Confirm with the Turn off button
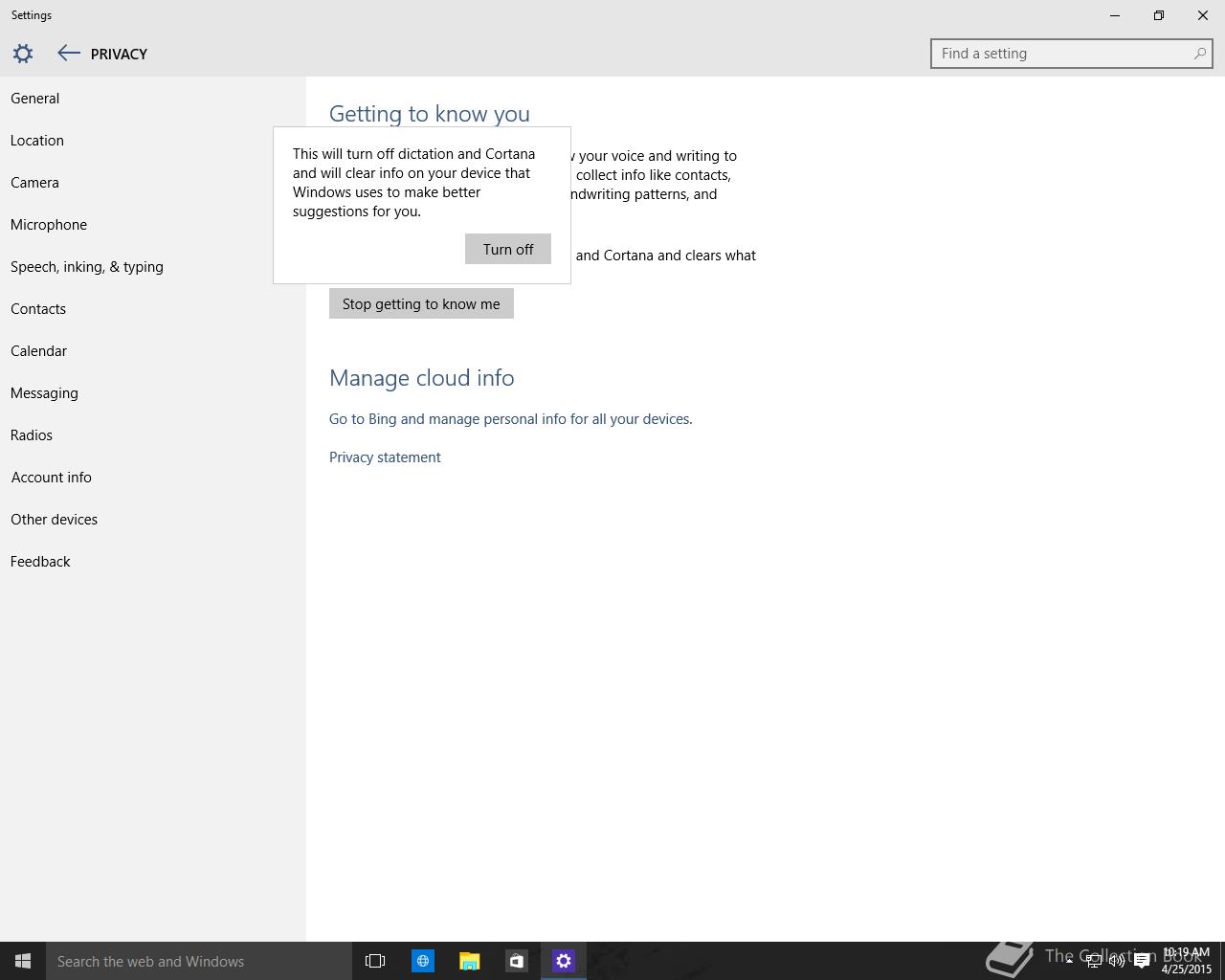1225x980 pixels. [508, 249]
